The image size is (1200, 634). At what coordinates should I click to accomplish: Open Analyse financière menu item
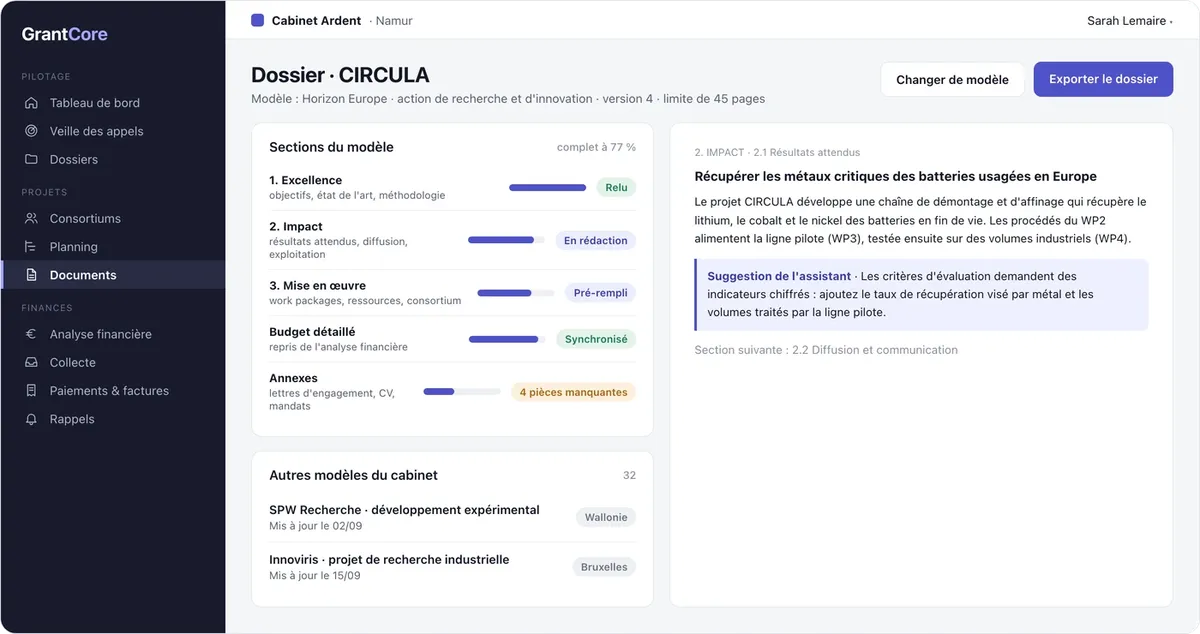112,335
